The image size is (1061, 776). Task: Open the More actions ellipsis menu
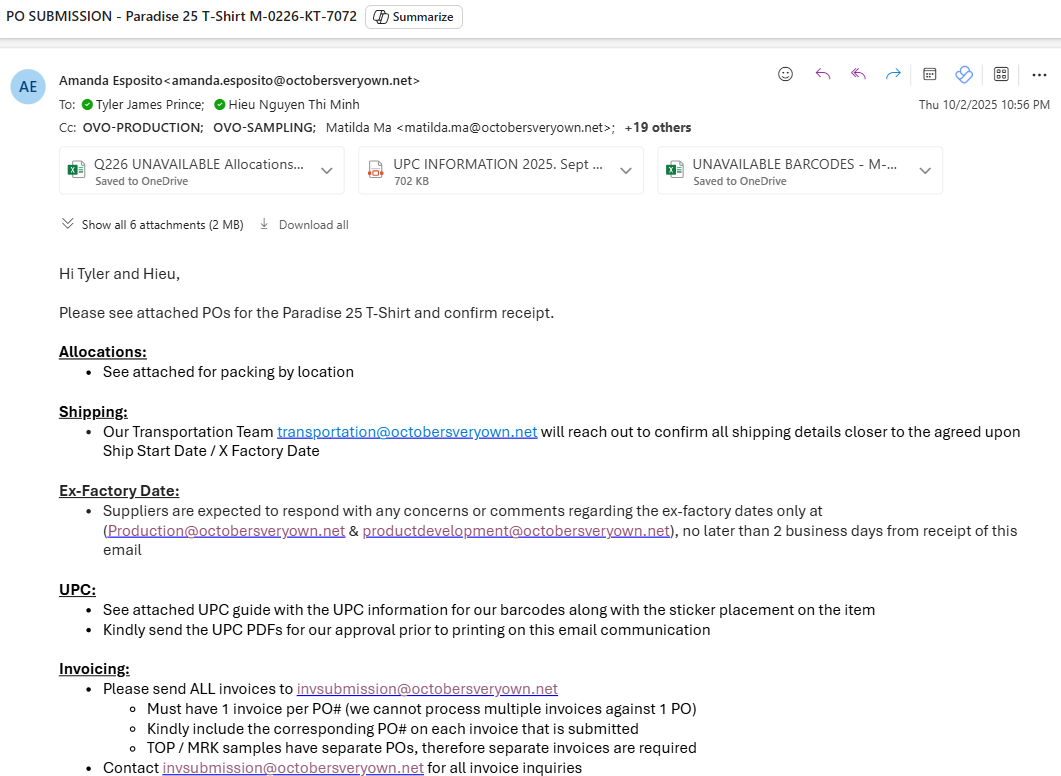pos(1039,74)
